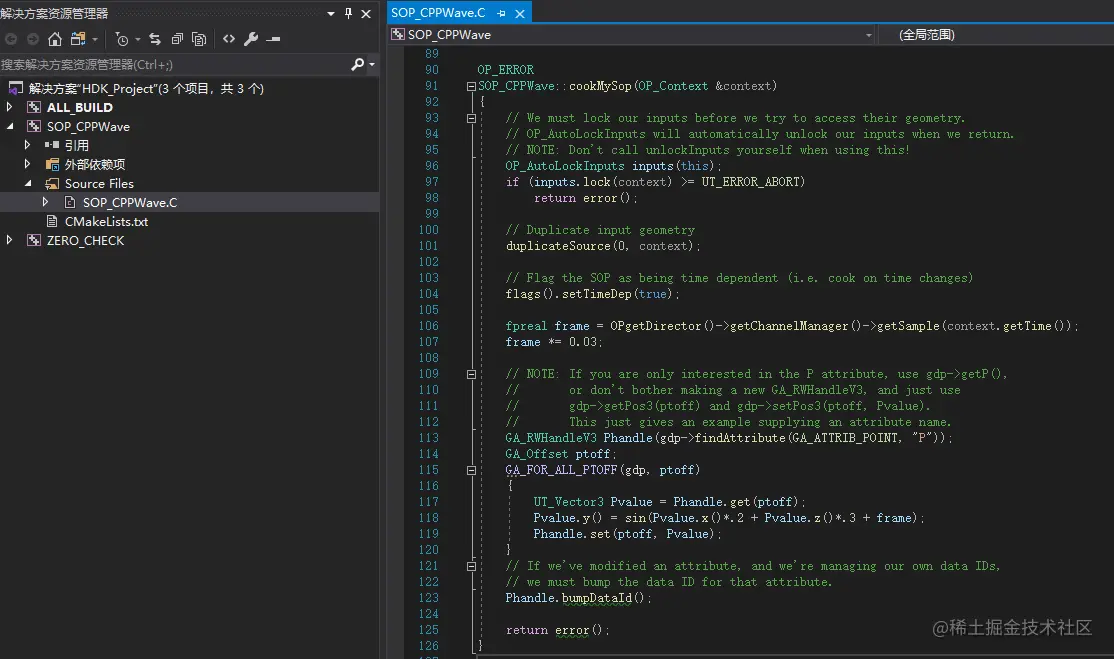Screen dimensions: 1114x659
Task: Select the ALL_BUILD project
Action: pyautogui.click(x=80, y=107)
